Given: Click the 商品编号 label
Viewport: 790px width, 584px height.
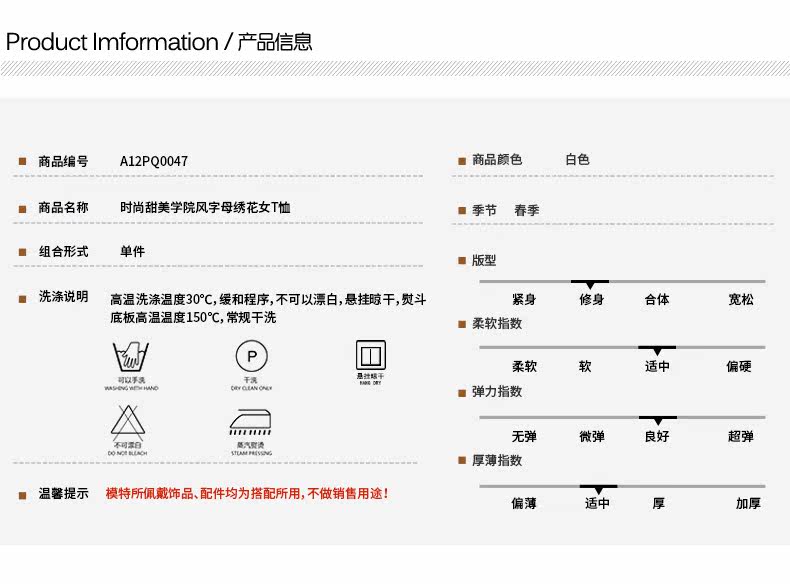Looking at the screenshot, I should (63, 161).
